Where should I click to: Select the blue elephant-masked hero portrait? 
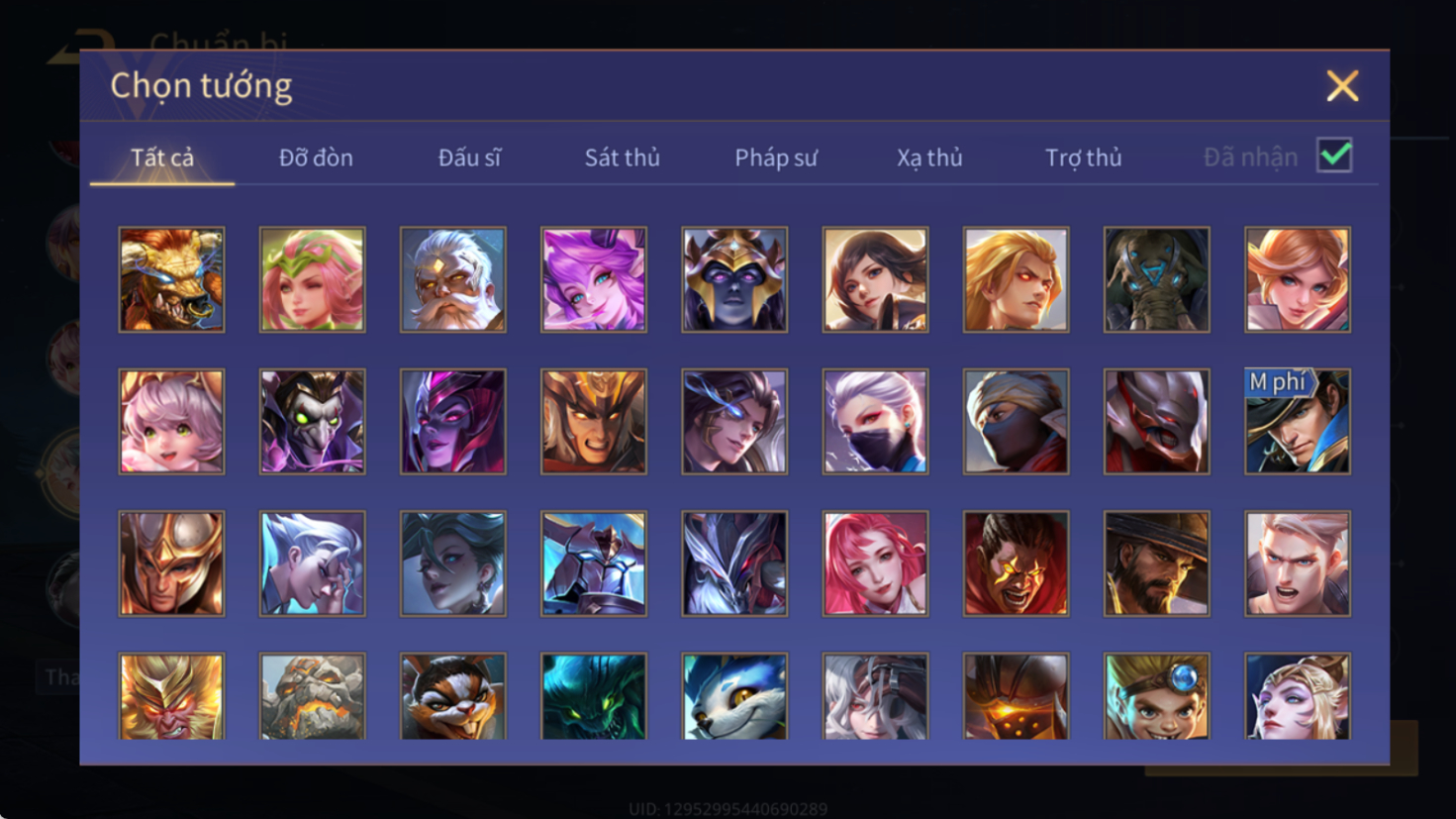click(x=1156, y=279)
